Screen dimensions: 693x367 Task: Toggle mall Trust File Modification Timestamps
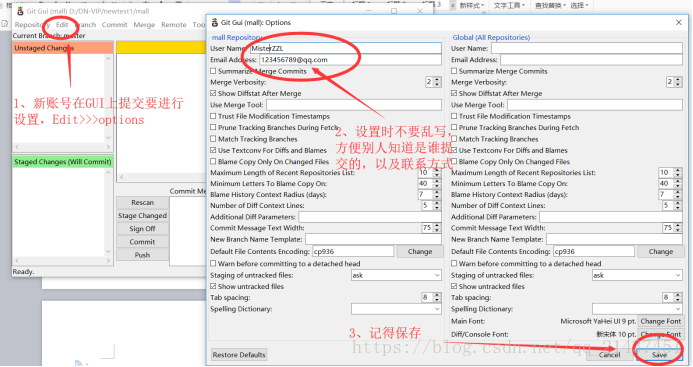coord(213,116)
